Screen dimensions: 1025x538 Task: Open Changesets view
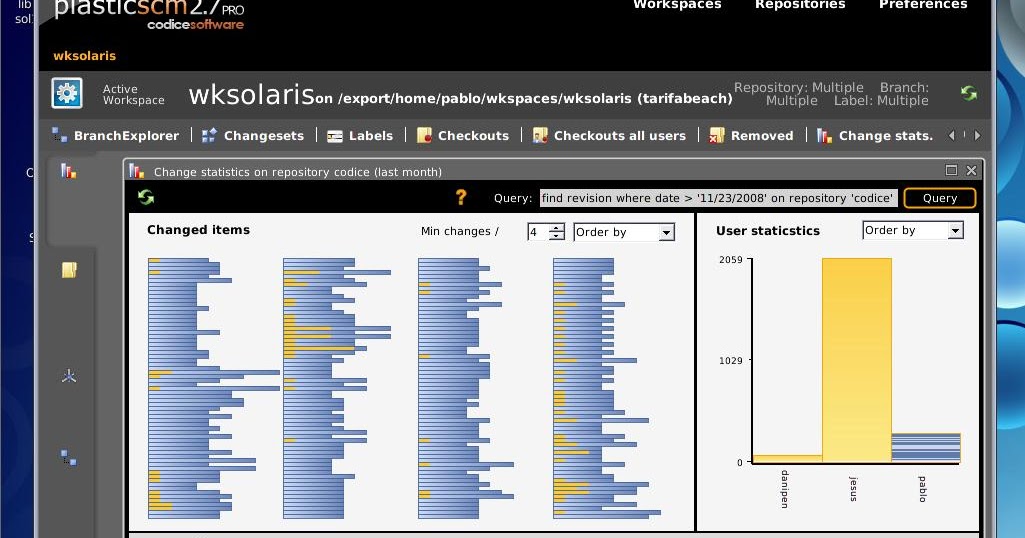point(253,135)
